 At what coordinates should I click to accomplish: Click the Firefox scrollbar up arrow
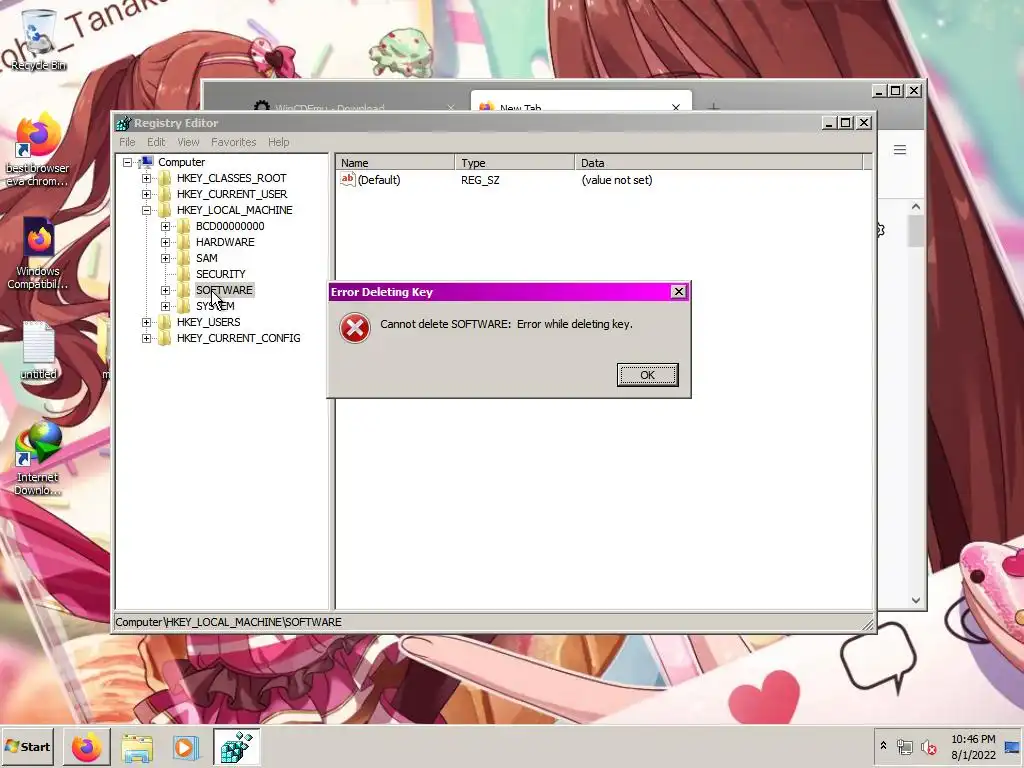click(x=916, y=207)
